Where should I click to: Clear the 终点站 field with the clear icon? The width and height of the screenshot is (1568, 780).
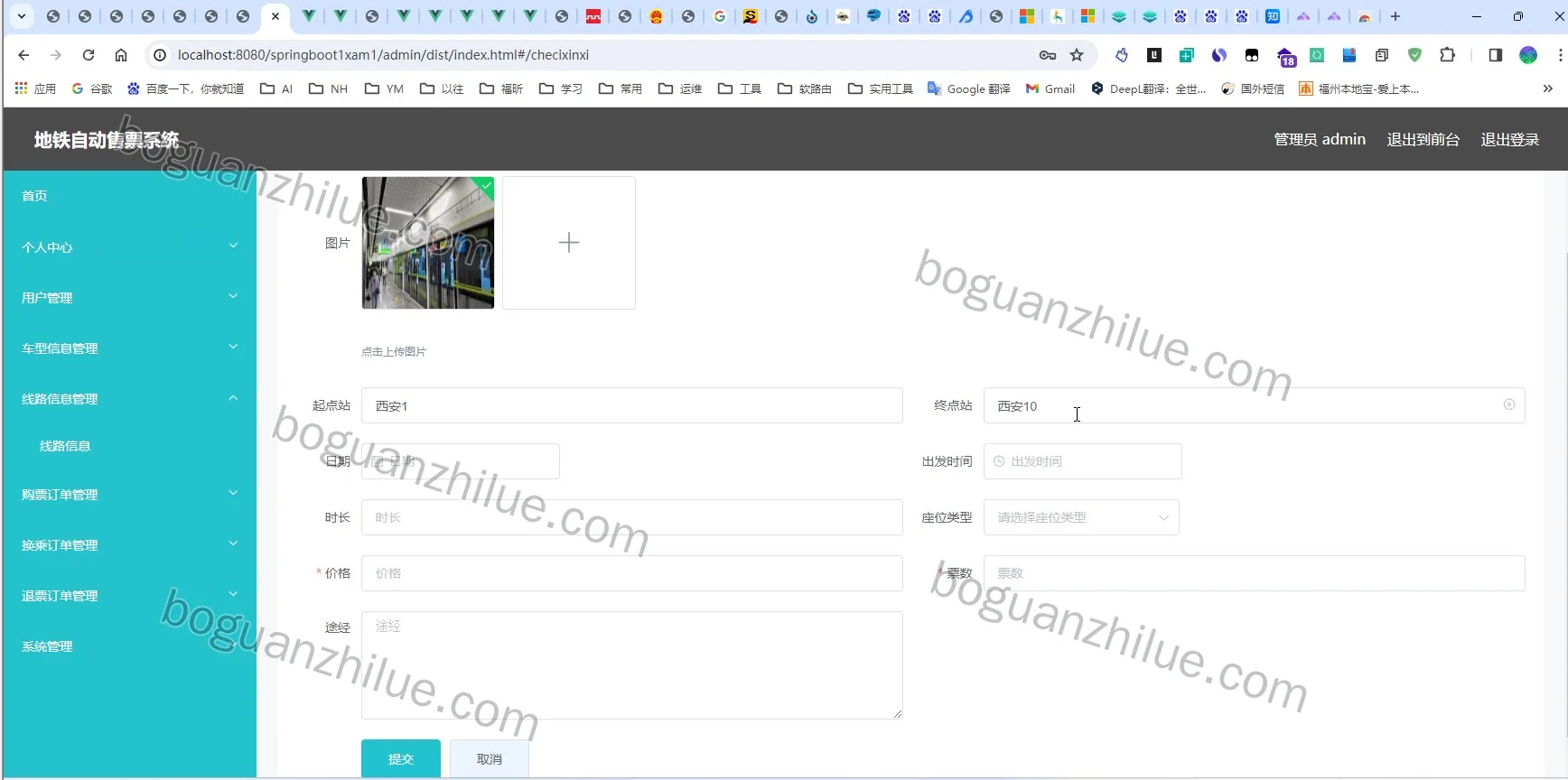1508,404
